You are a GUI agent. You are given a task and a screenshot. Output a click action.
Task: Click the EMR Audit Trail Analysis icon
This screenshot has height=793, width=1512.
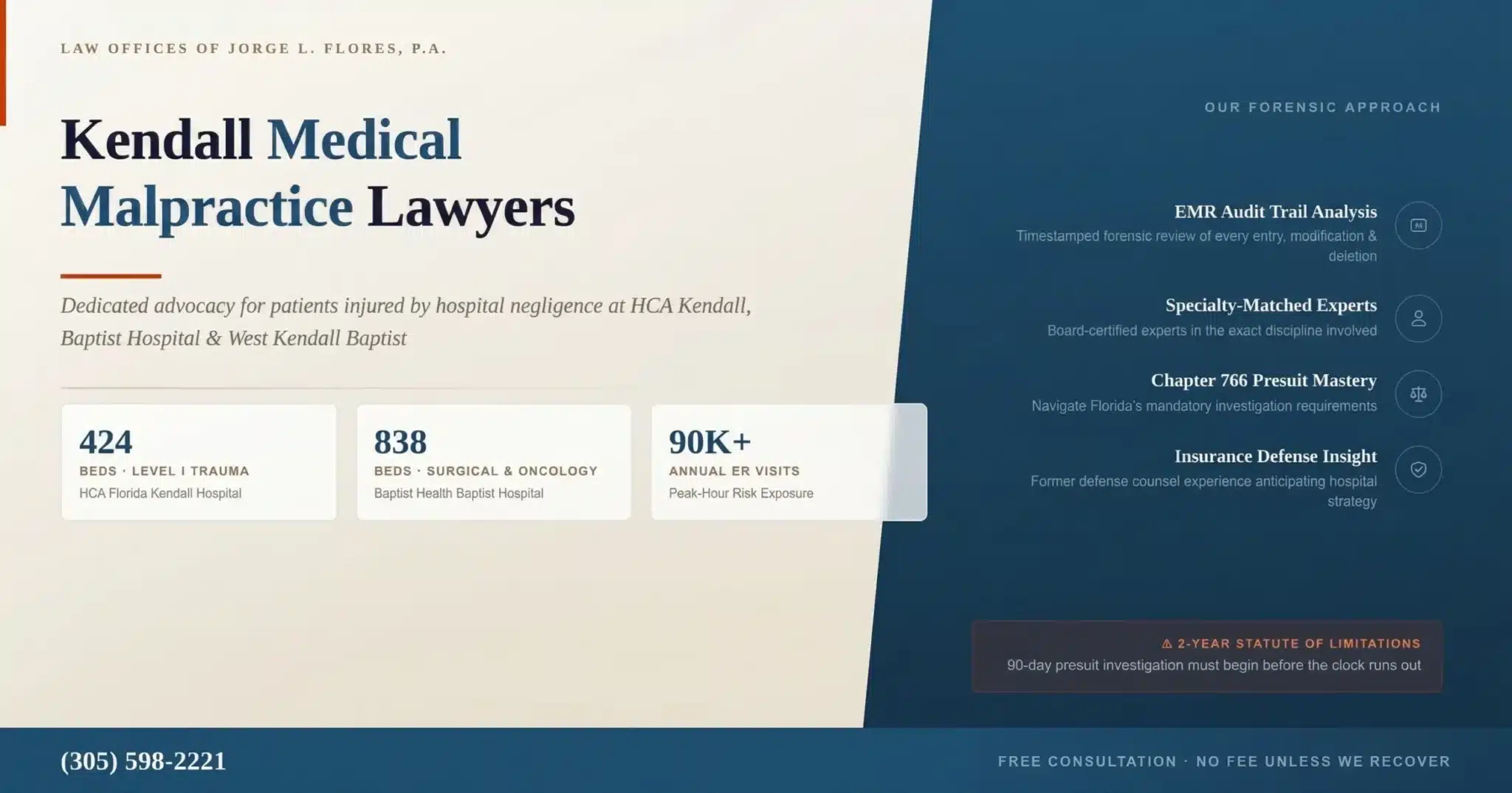pos(1417,225)
